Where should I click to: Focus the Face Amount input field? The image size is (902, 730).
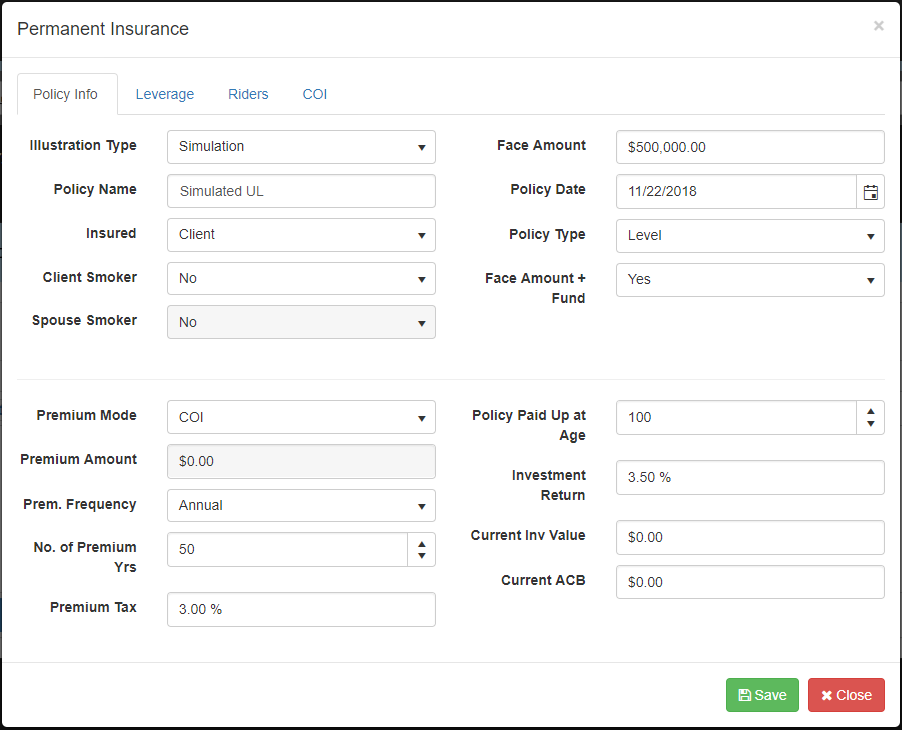[750, 146]
